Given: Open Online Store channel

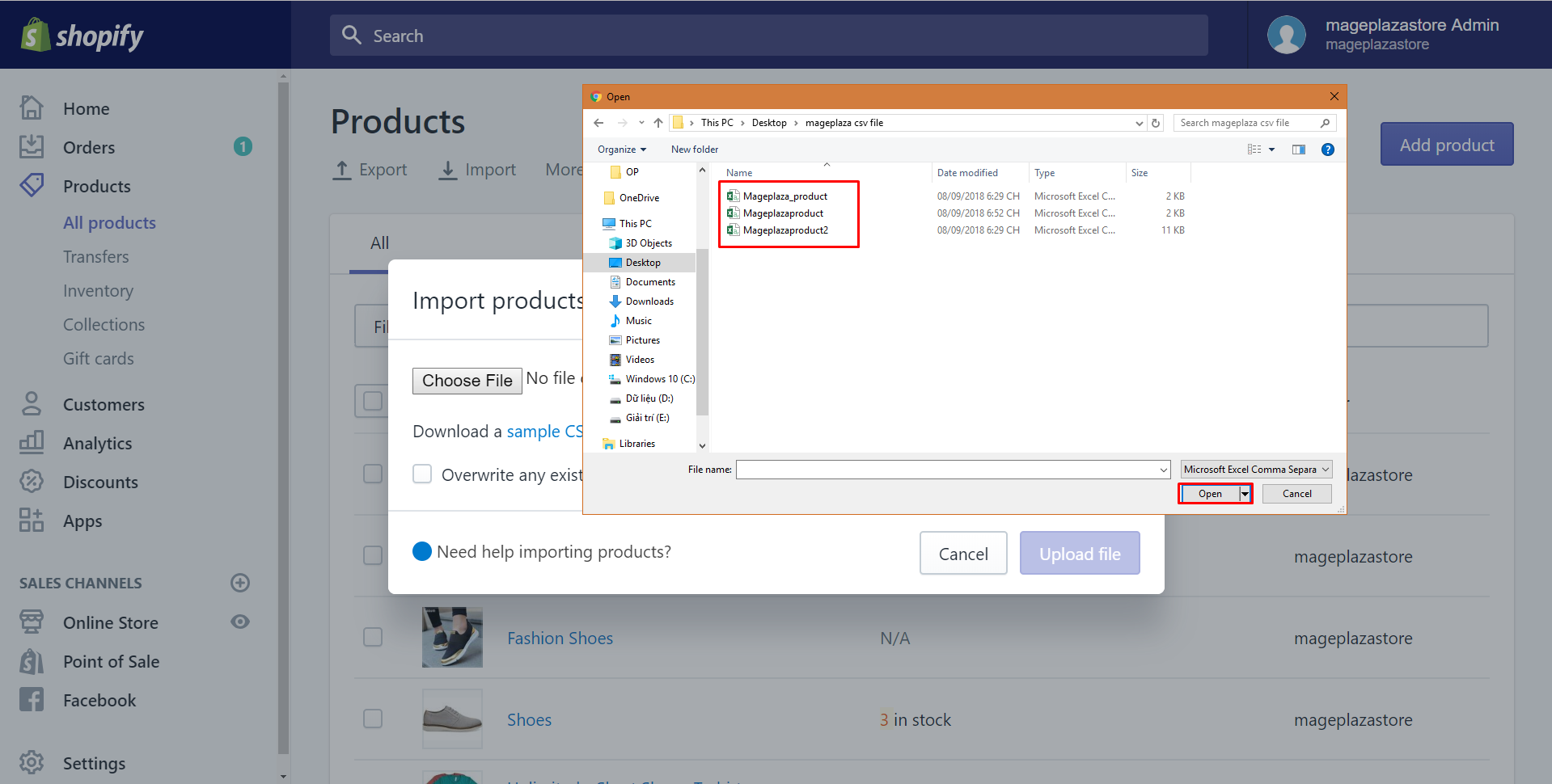Looking at the screenshot, I should point(111,622).
